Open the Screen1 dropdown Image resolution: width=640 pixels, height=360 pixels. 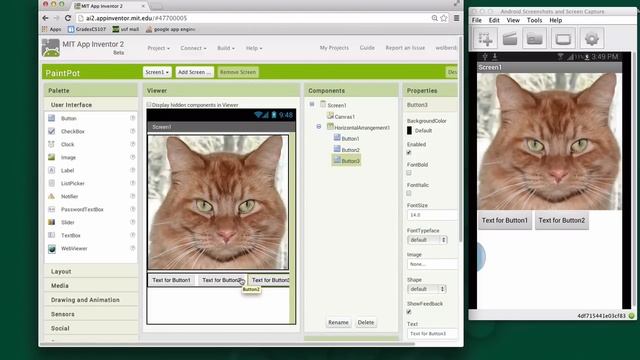[157, 72]
